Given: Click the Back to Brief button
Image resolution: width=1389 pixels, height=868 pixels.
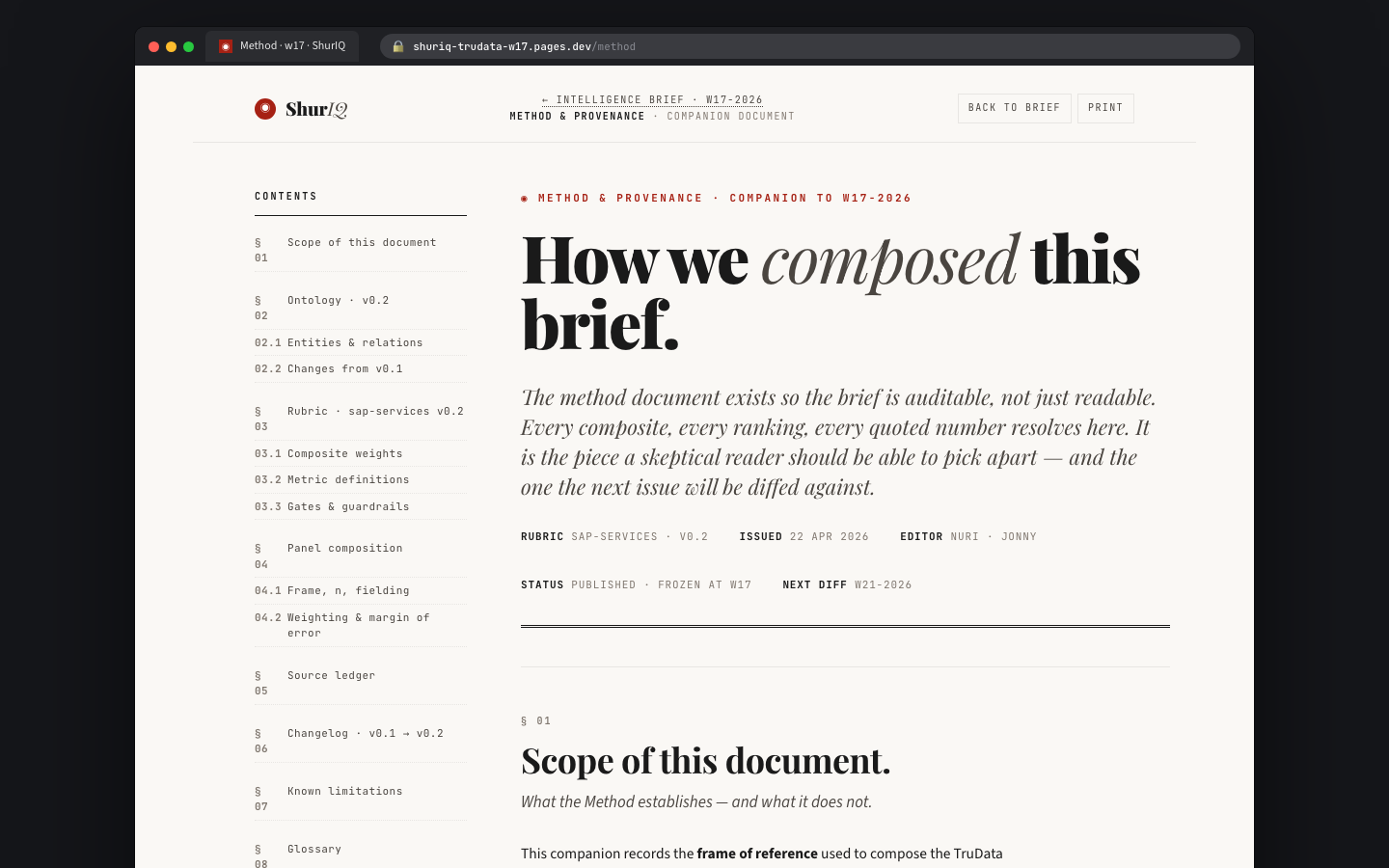Looking at the screenshot, I should [x=1014, y=108].
